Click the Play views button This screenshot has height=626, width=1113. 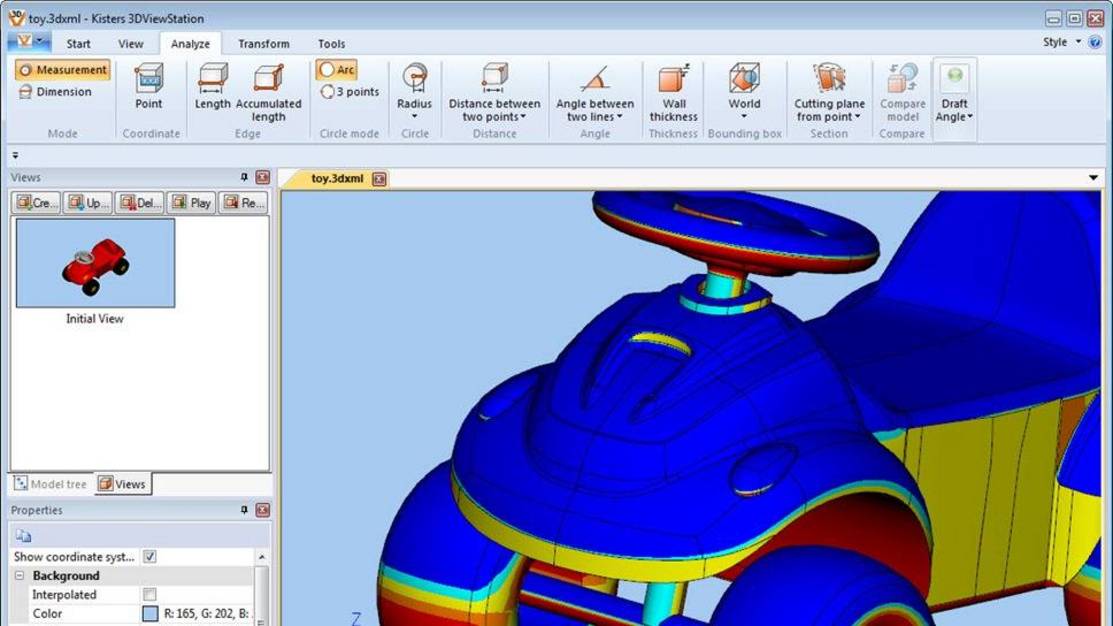click(192, 203)
